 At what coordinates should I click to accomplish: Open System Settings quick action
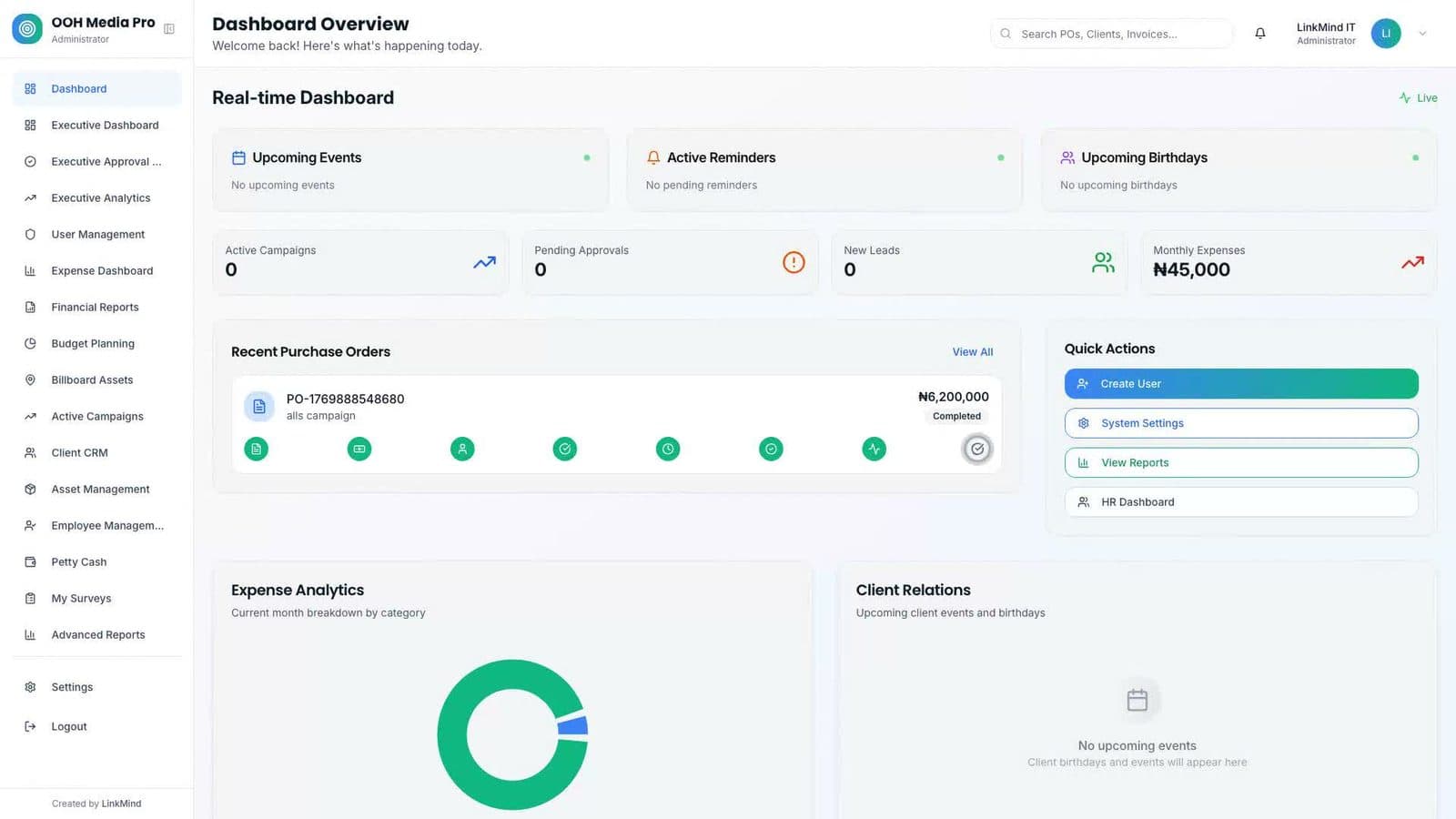click(x=1241, y=423)
